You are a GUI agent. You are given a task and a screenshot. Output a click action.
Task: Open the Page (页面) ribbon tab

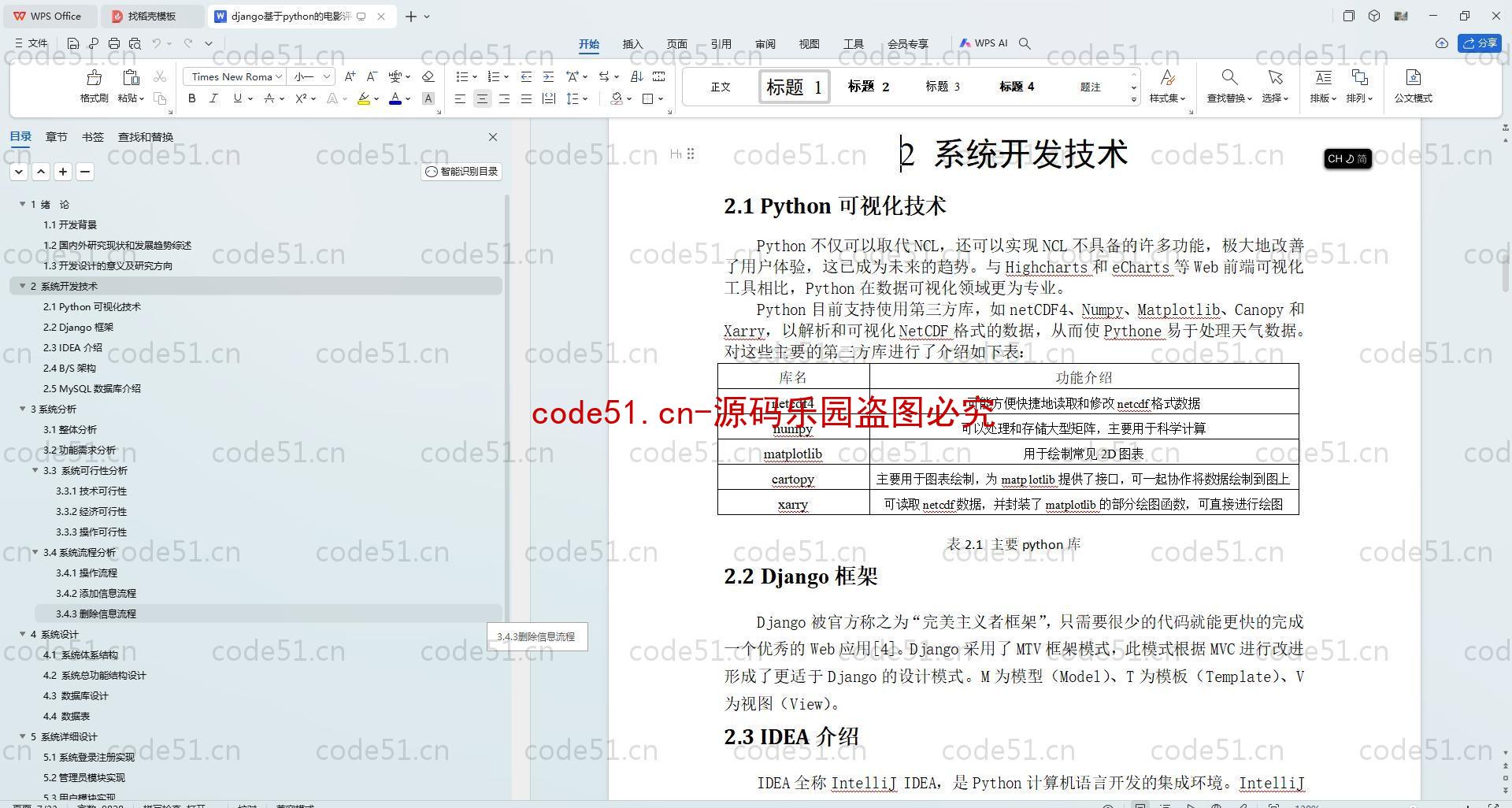click(676, 44)
